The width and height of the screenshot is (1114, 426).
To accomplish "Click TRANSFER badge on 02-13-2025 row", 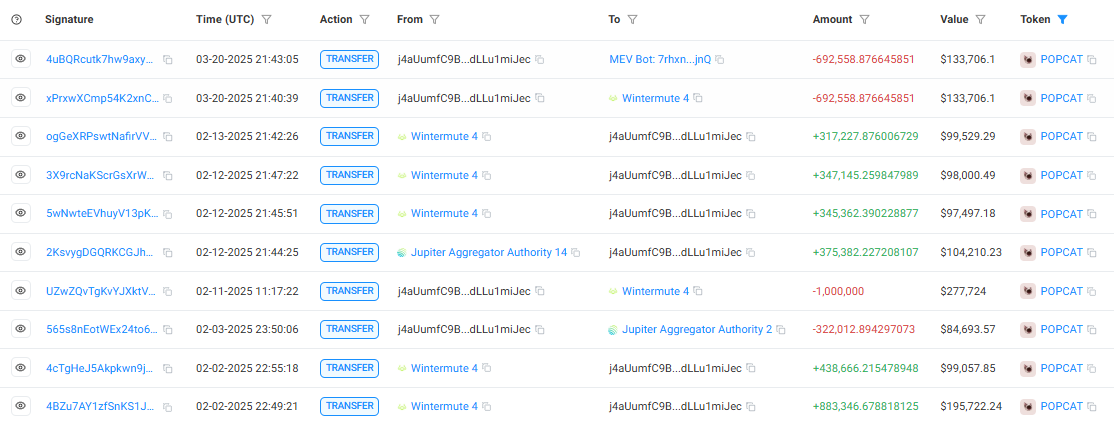I will coord(350,136).
